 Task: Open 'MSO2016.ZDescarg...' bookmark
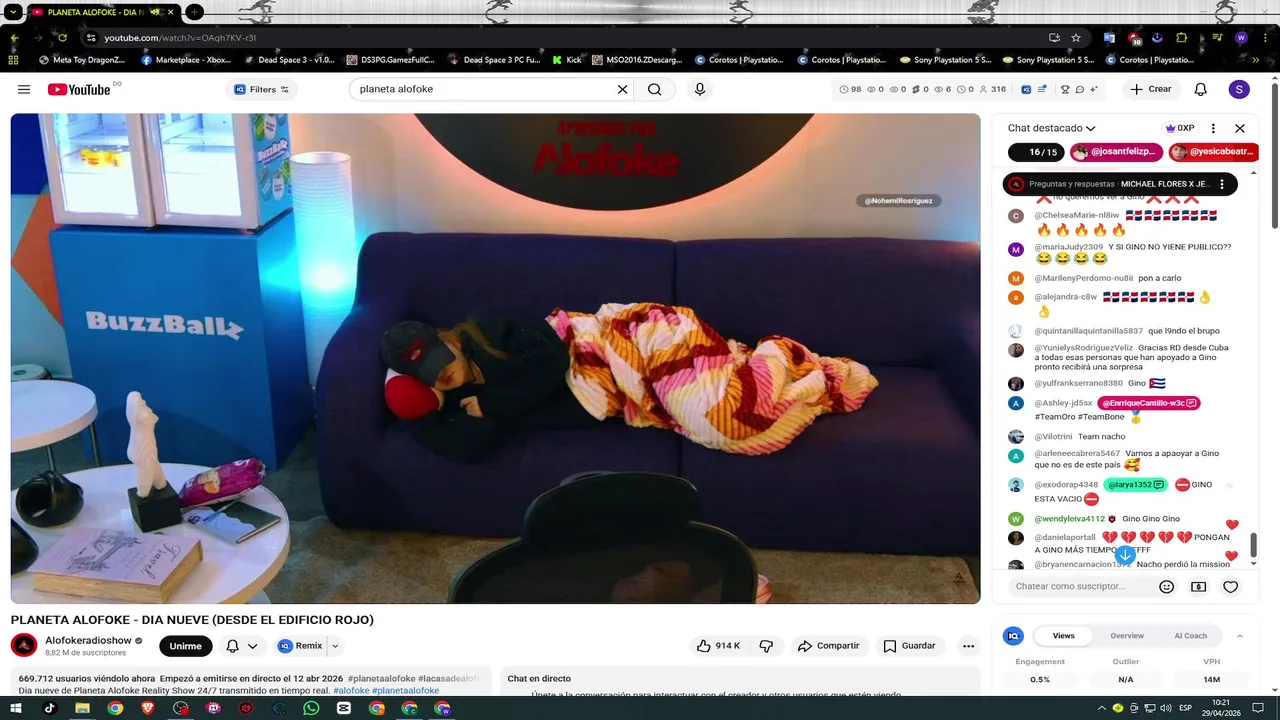coord(637,60)
